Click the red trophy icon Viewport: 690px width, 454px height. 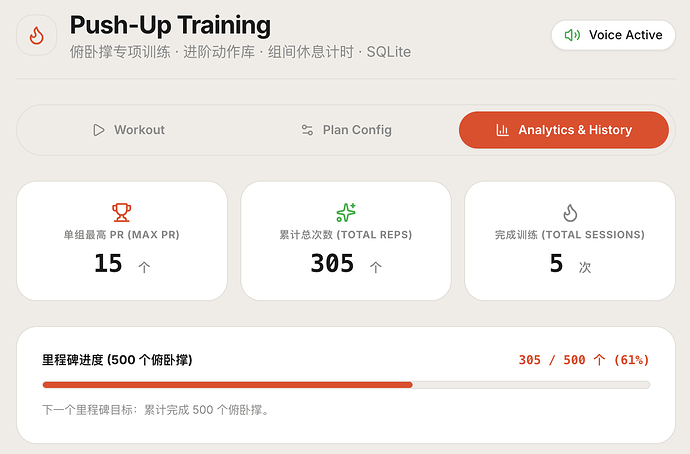coord(121,212)
